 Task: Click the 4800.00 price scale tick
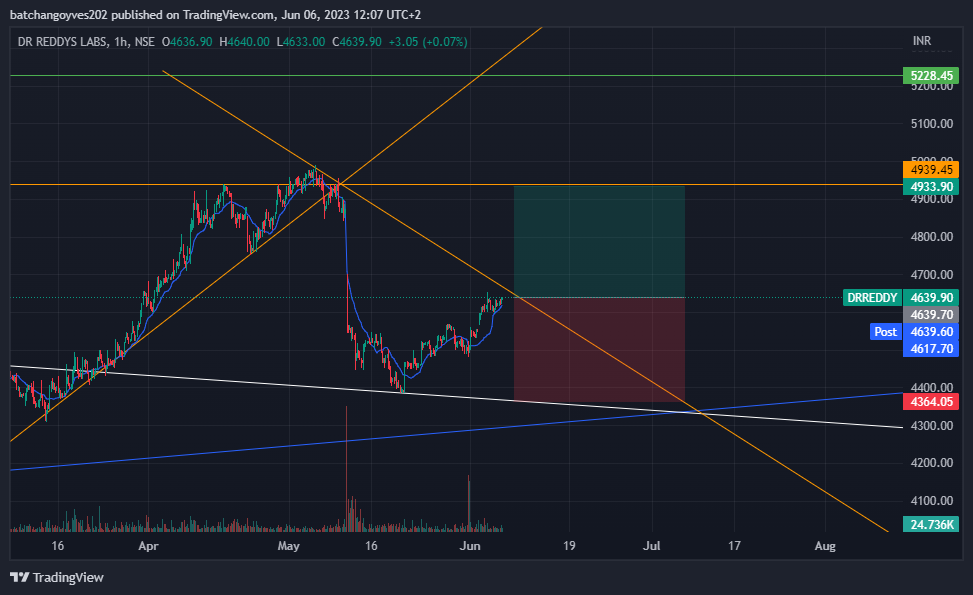click(x=931, y=236)
